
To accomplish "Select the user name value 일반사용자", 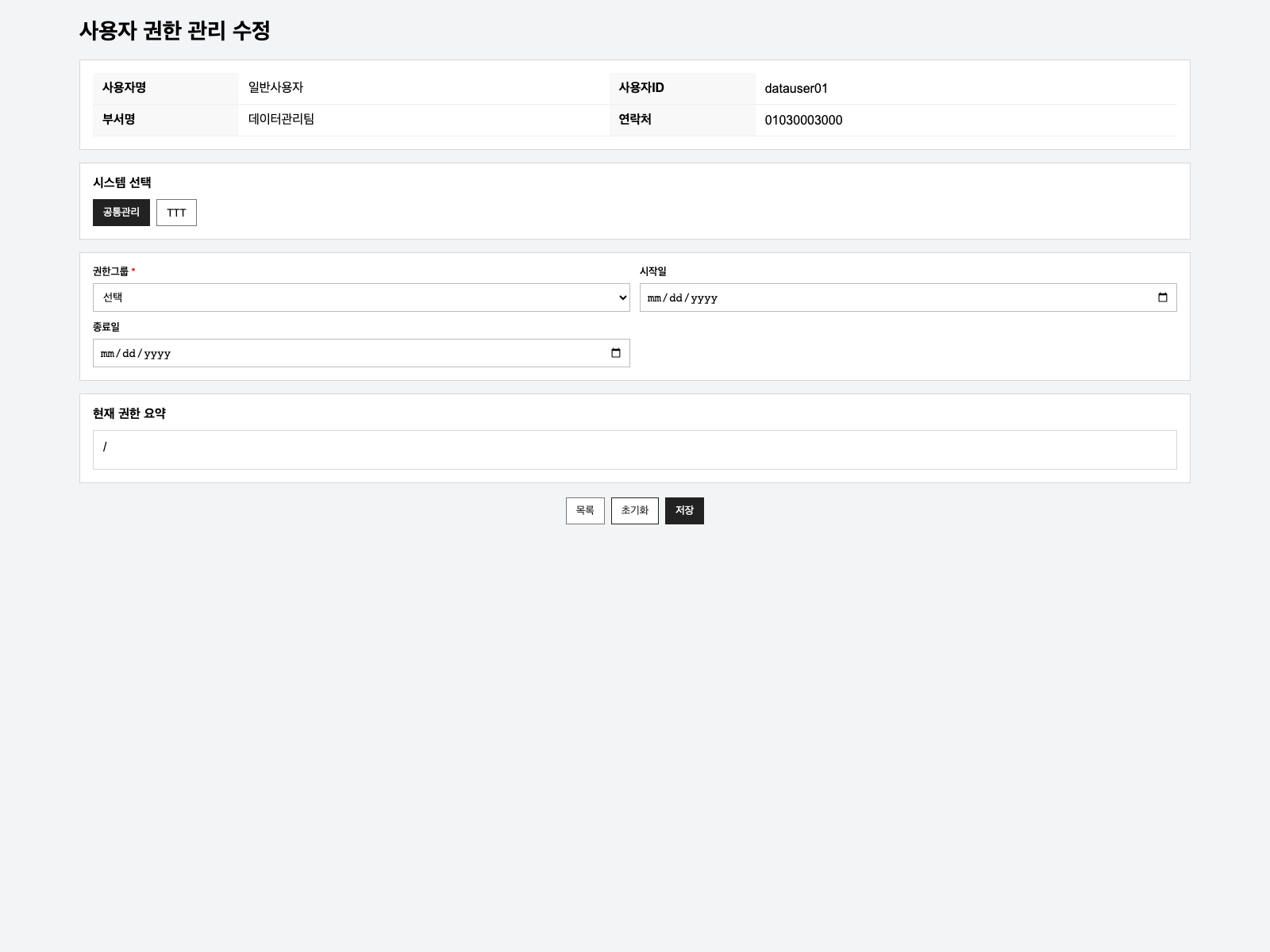I will pyautogui.click(x=275, y=87).
